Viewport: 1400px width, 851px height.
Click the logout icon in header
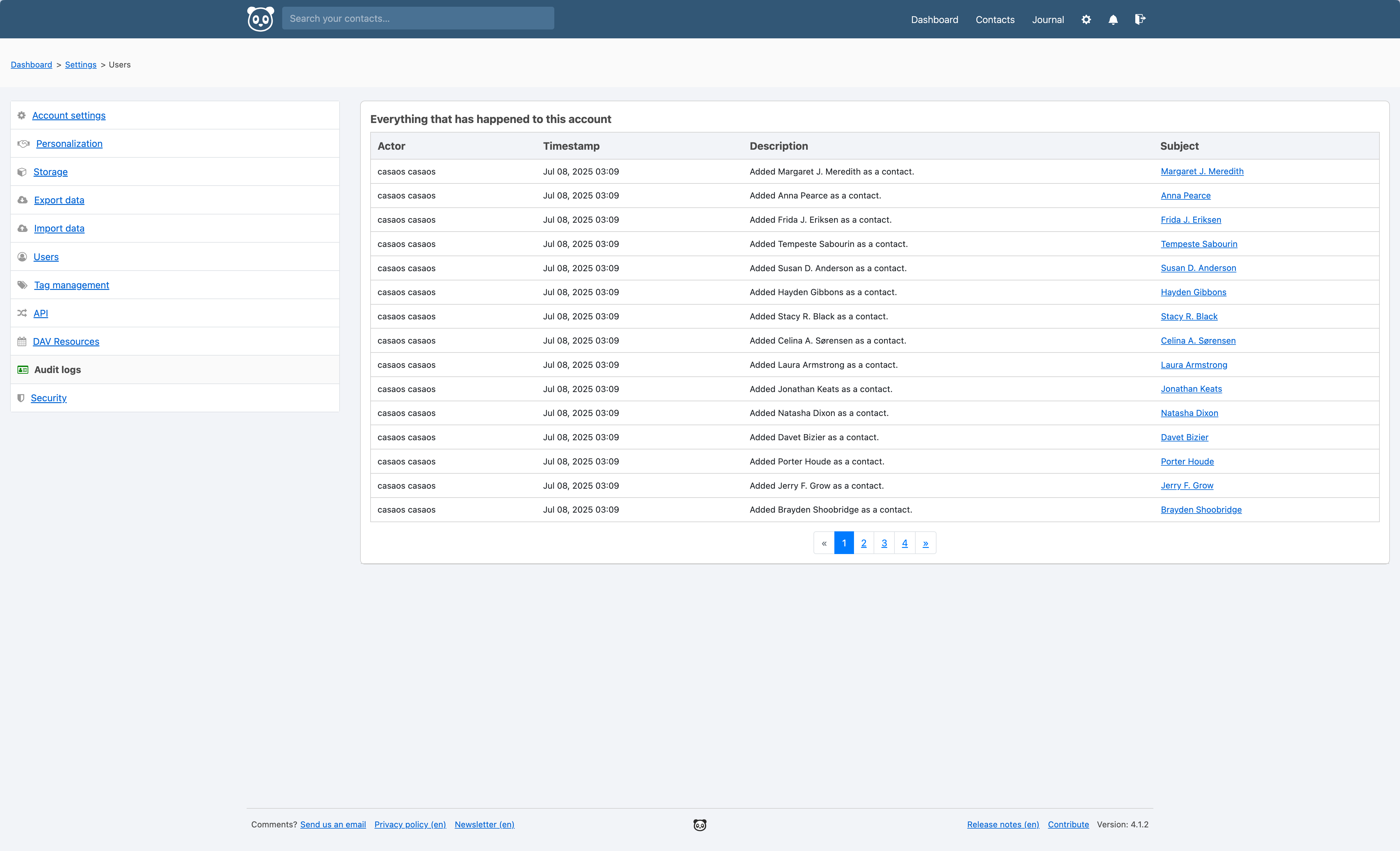[1140, 19]
